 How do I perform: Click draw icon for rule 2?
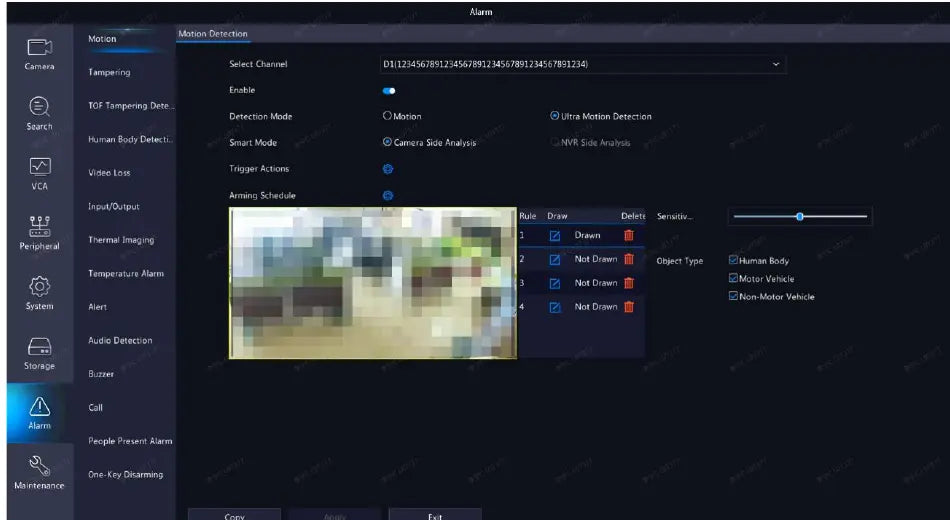(554, 259)
